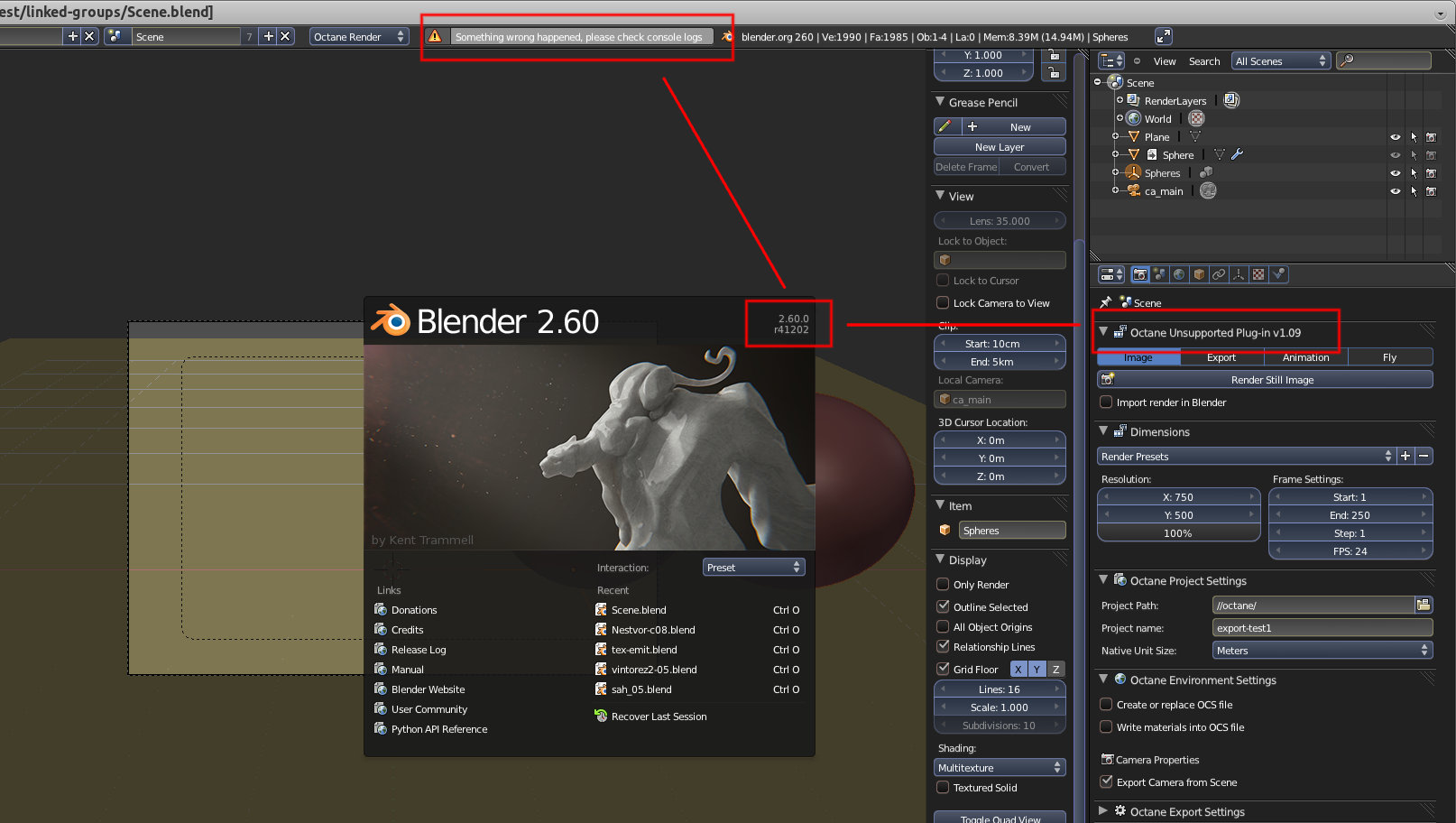
Task: Click Render Still Image button
Action: point(1265,379)
